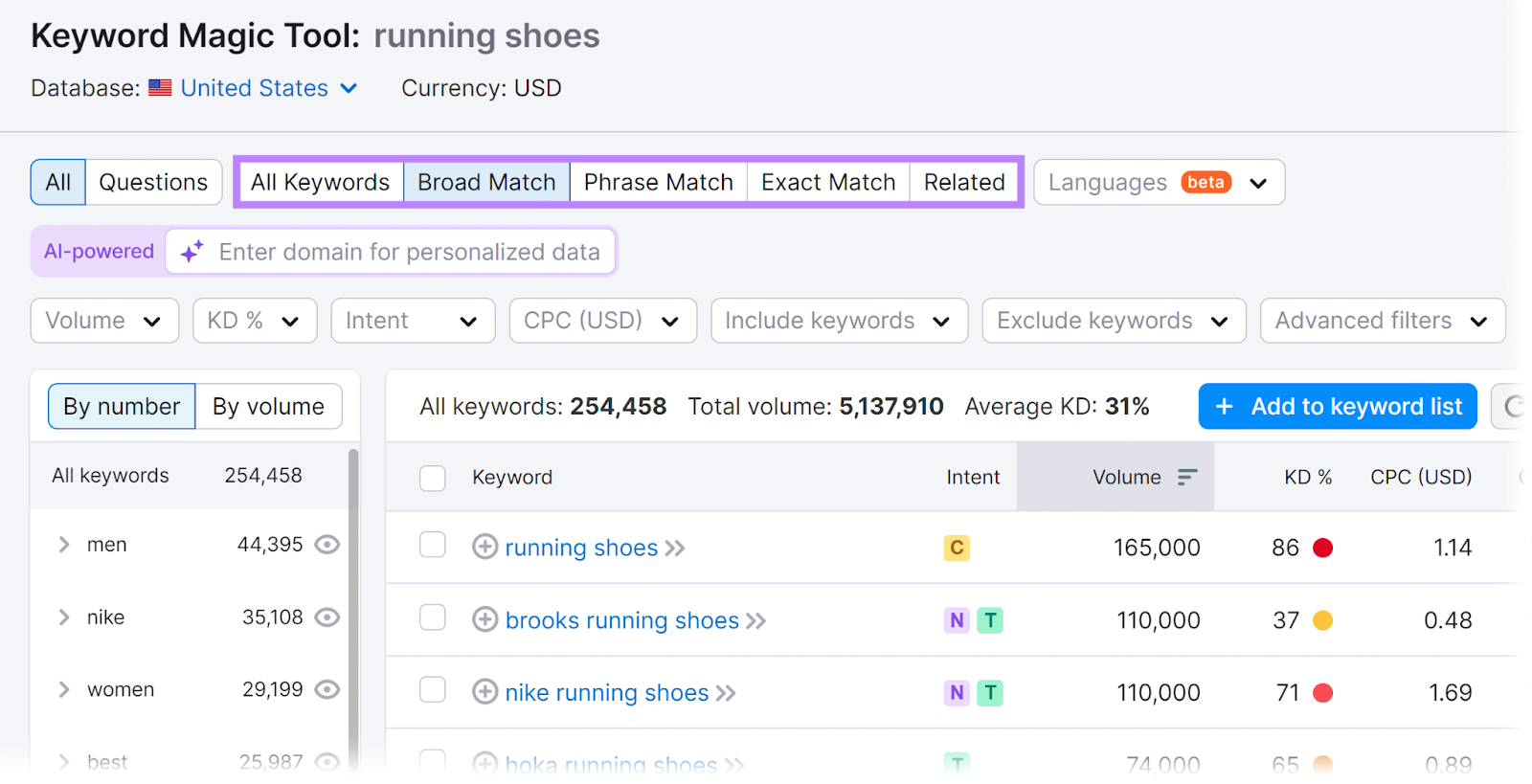Click the keyword groups panel scrollbar
The width and height of the screenshot is (1532, 784).
[353, 610]
